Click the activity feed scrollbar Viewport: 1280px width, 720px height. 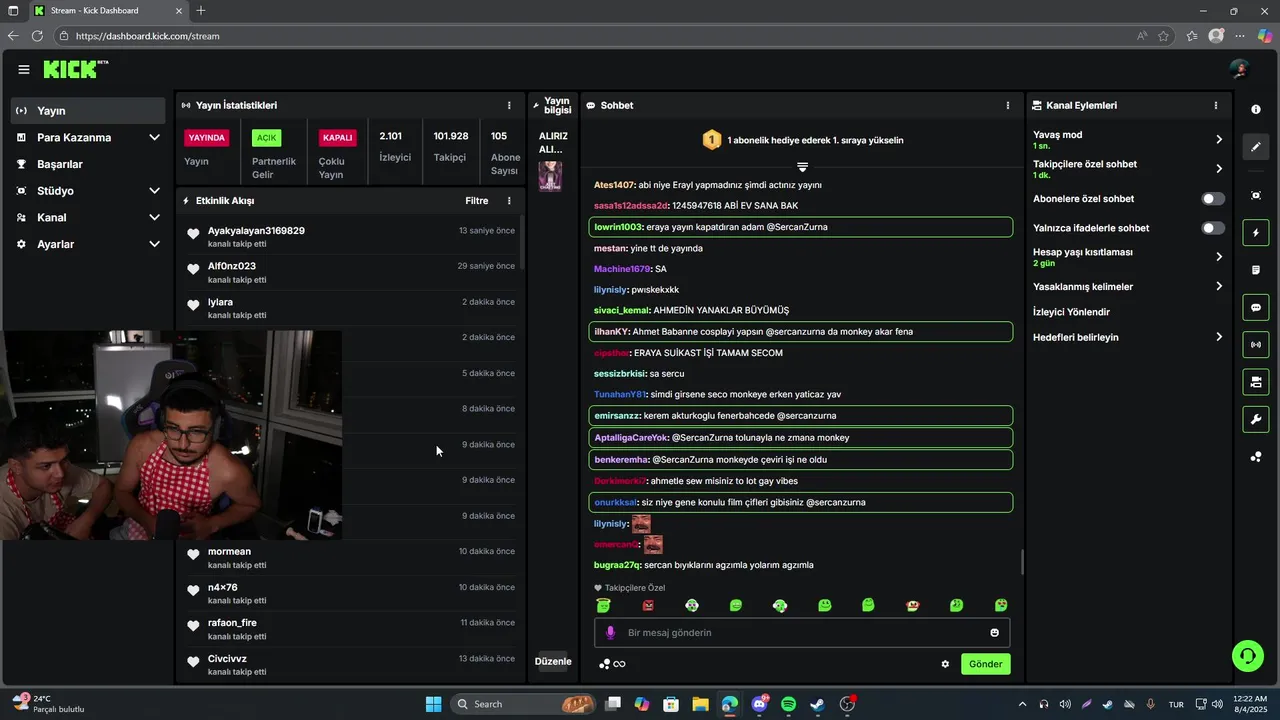pos(522,242)
